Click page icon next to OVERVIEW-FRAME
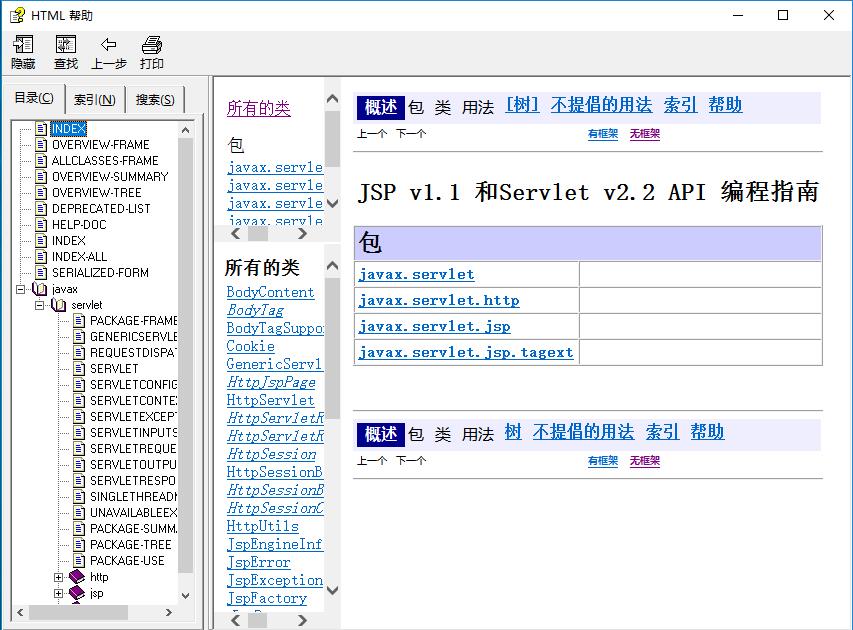The image size is (853, 630). [41, 144]
